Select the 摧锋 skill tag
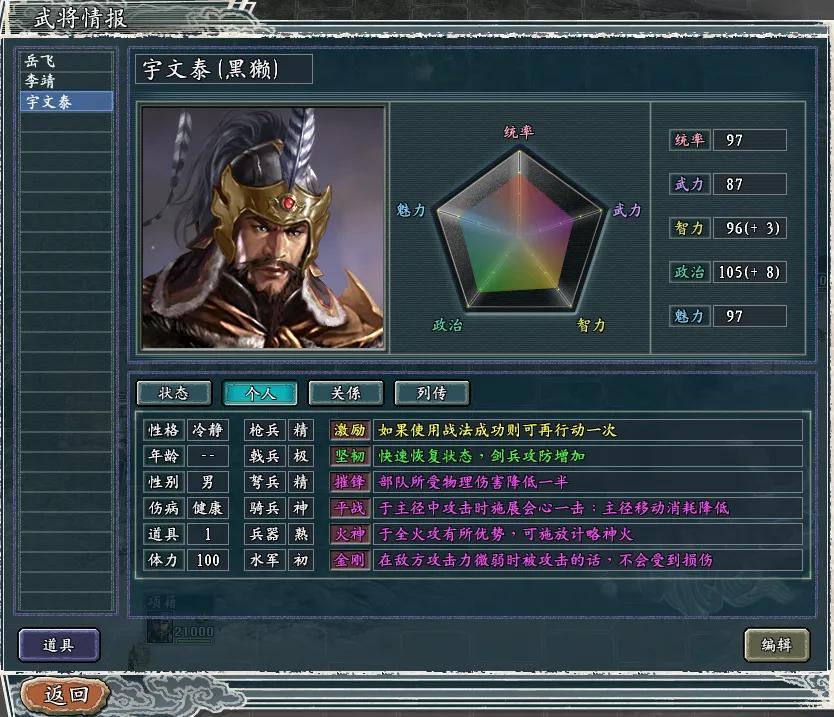 (349, 482)
